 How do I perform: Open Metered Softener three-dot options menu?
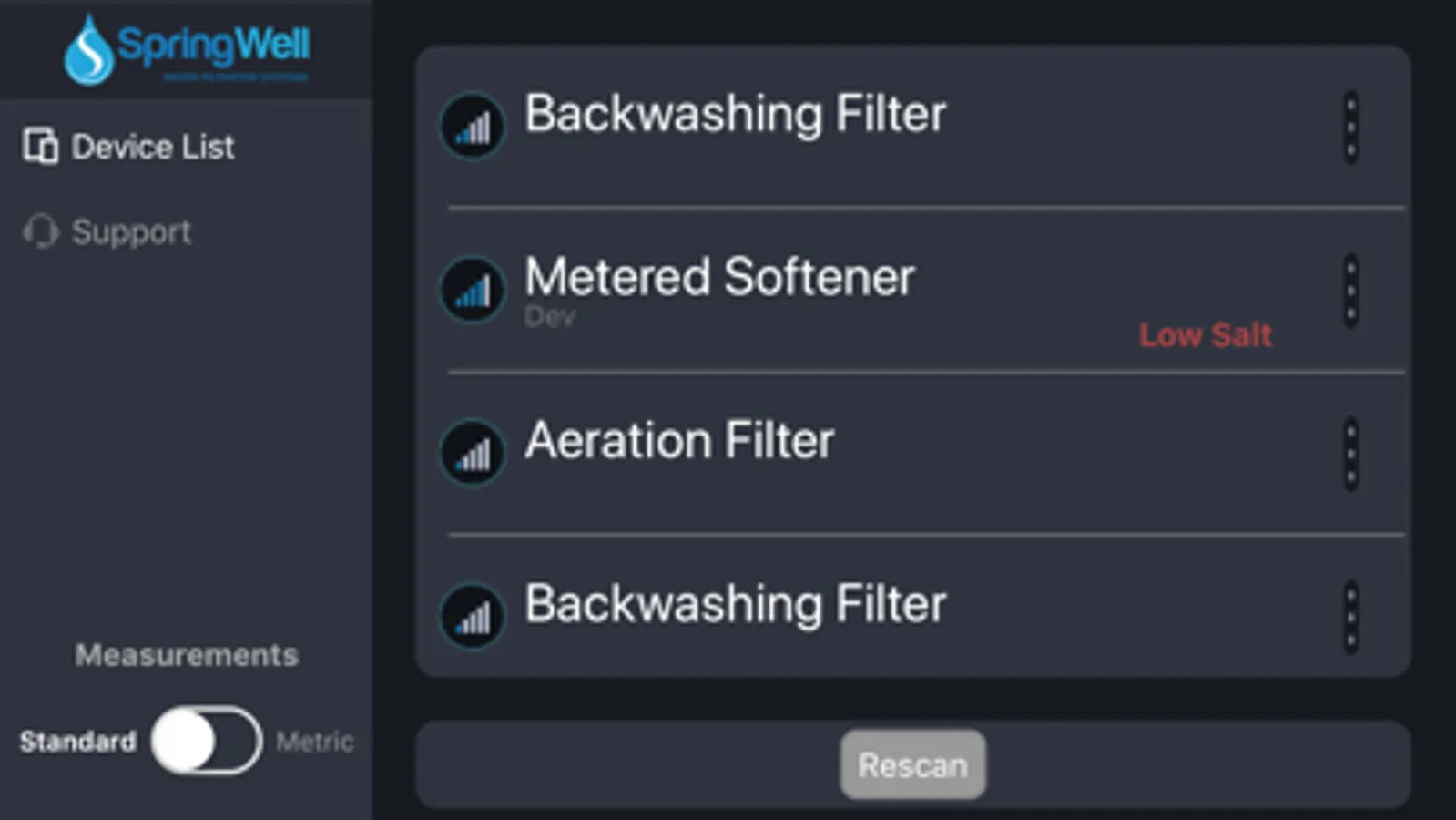click(x=1350, y=291)
